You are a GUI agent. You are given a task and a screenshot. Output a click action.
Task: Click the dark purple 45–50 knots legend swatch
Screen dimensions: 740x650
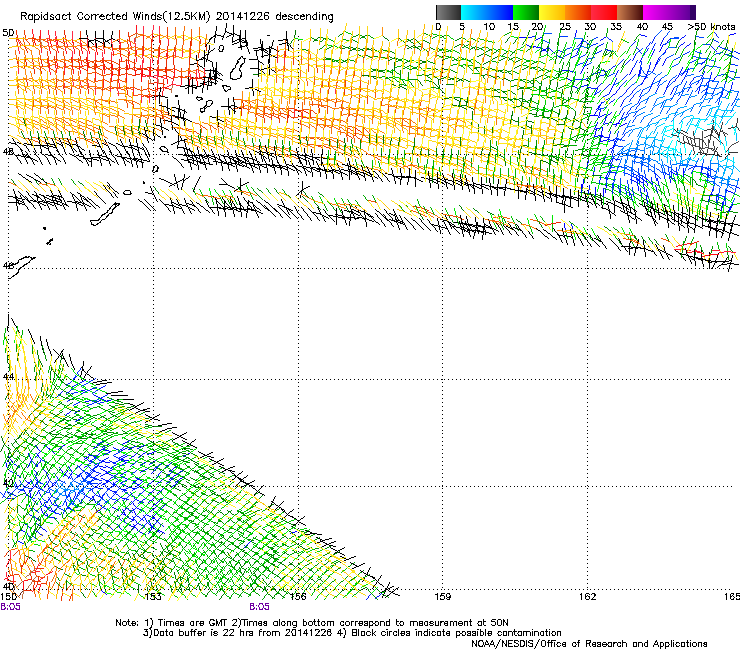click(682, 12)
